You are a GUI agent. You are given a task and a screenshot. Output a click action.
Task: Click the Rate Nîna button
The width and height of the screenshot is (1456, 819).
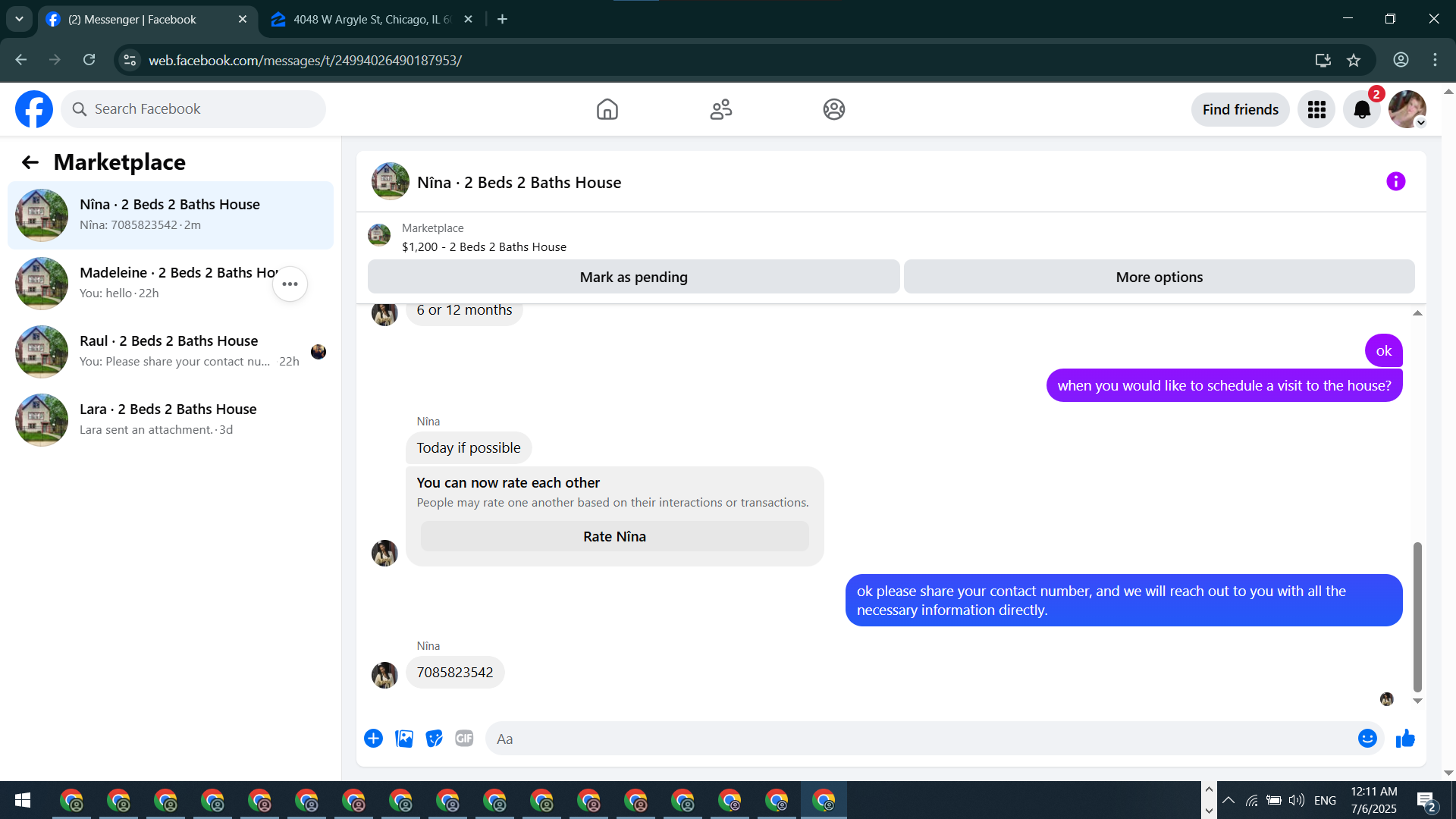(614, 537)
